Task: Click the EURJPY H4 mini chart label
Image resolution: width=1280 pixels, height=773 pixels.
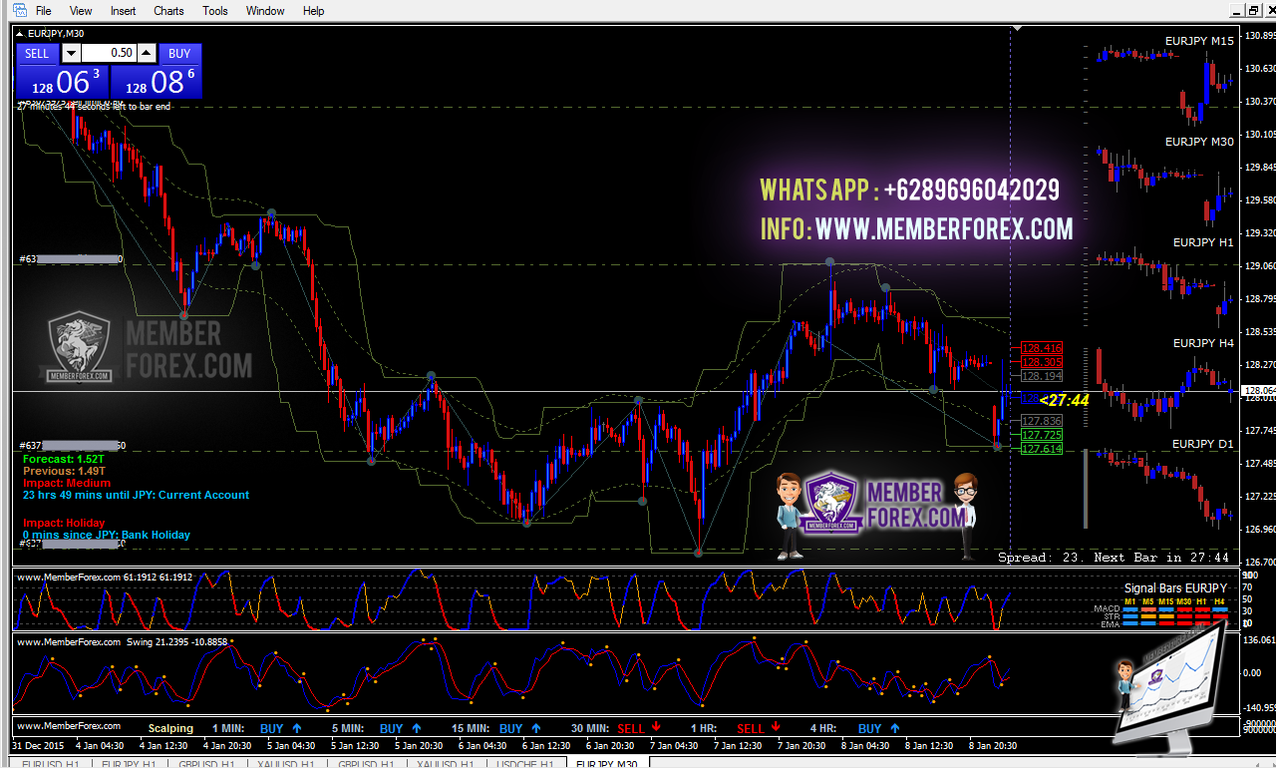Action: click(x=1203, y=343)
